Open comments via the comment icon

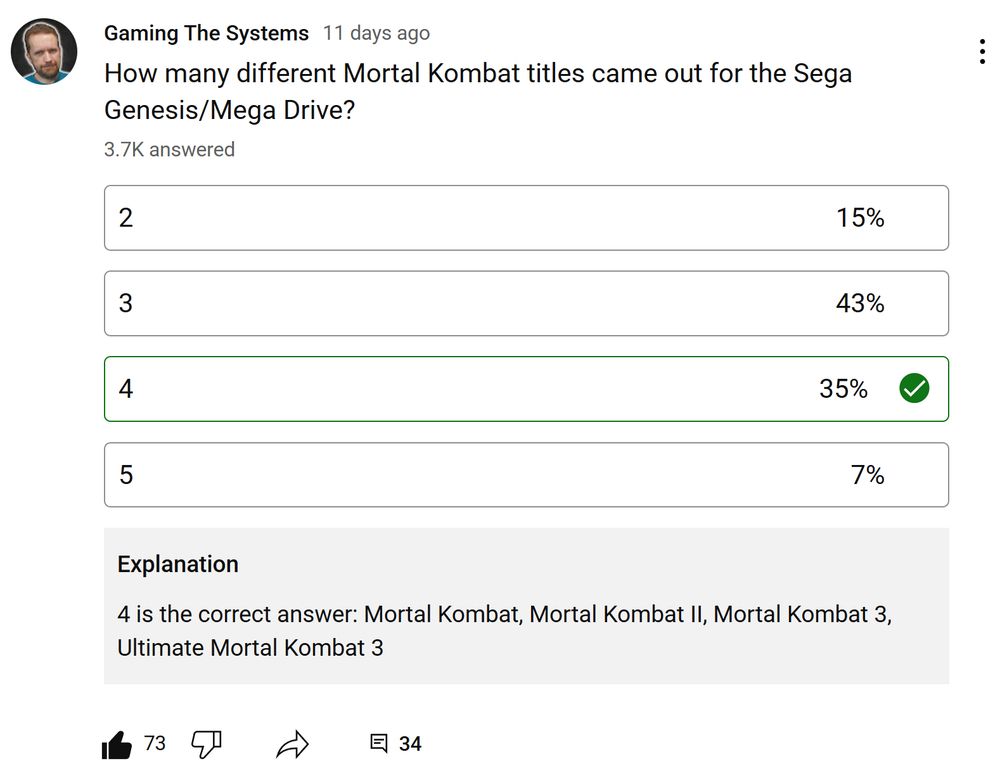(x=379, y=744)
